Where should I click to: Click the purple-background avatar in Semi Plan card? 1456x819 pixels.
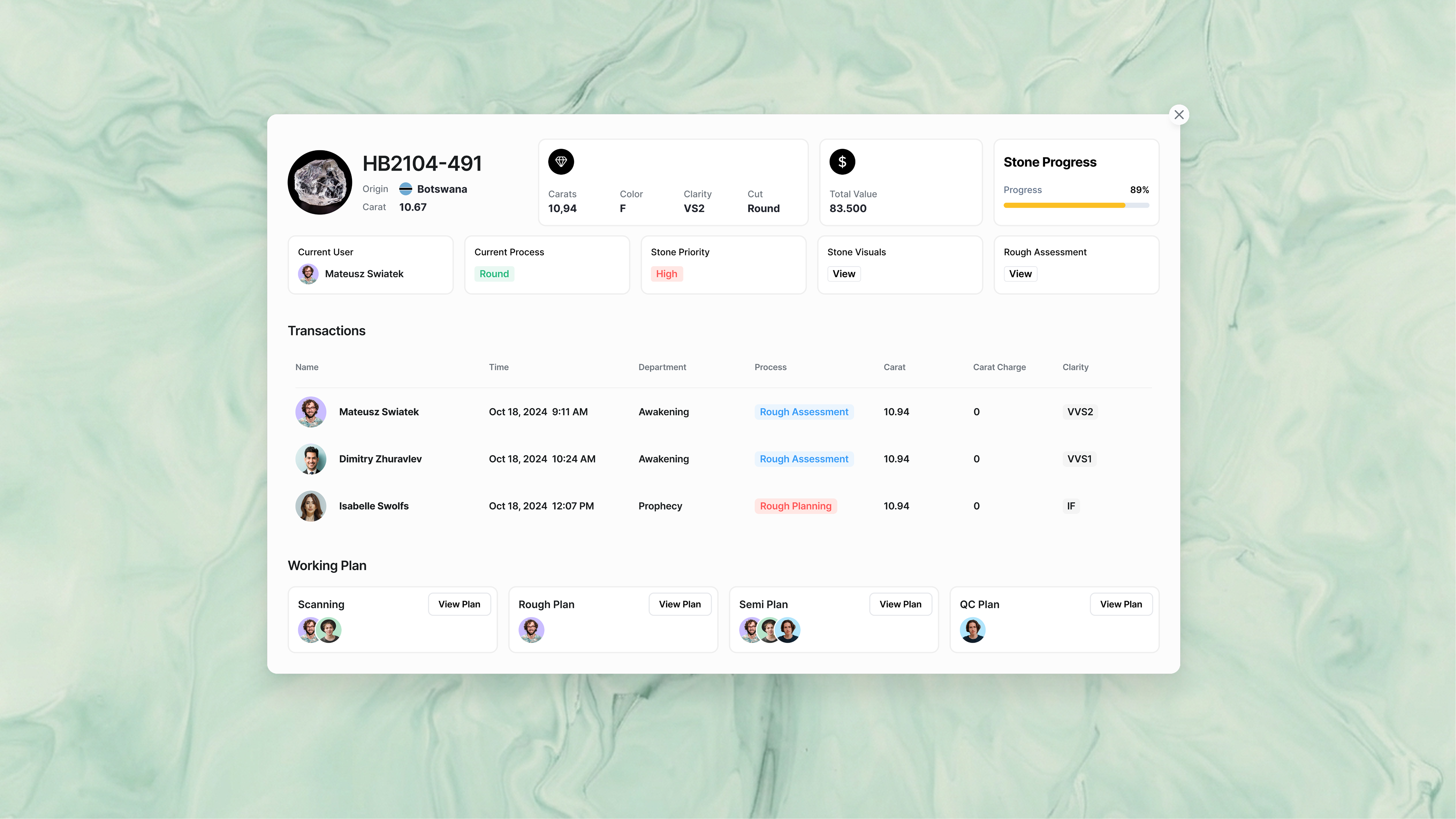click(749, 630)
